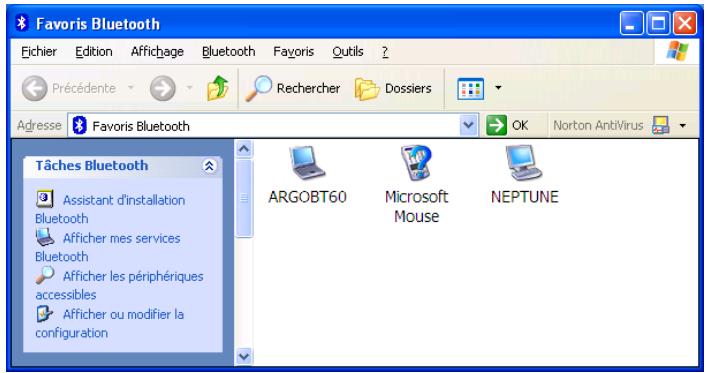Click the Précédente back button
The height and width of the screenshot is (373, 707).
[69, 88]
